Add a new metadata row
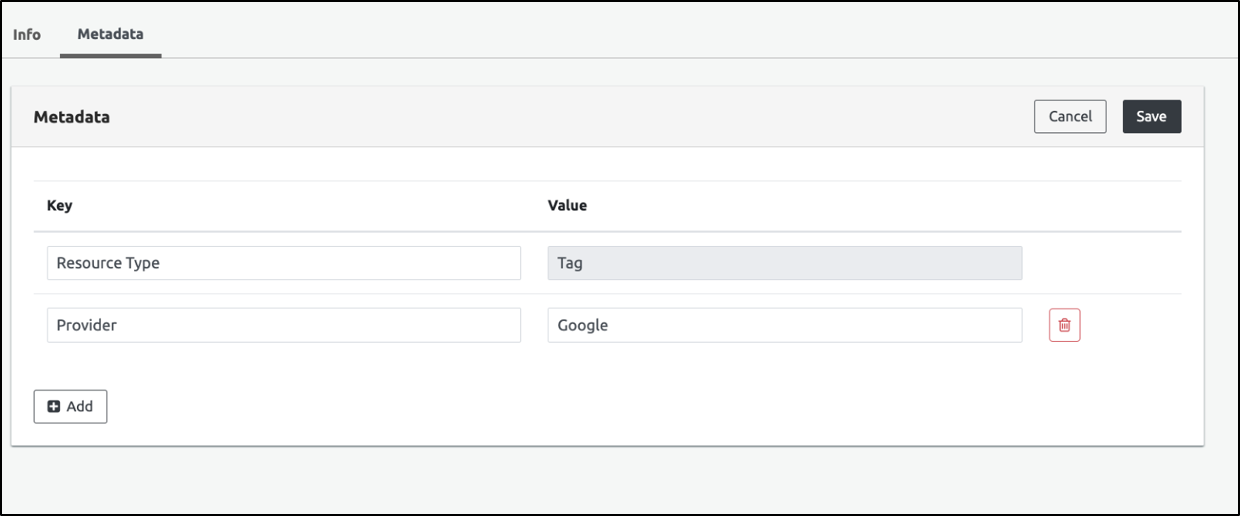The height and width of the screenshot is (516, 1240). 70,406
